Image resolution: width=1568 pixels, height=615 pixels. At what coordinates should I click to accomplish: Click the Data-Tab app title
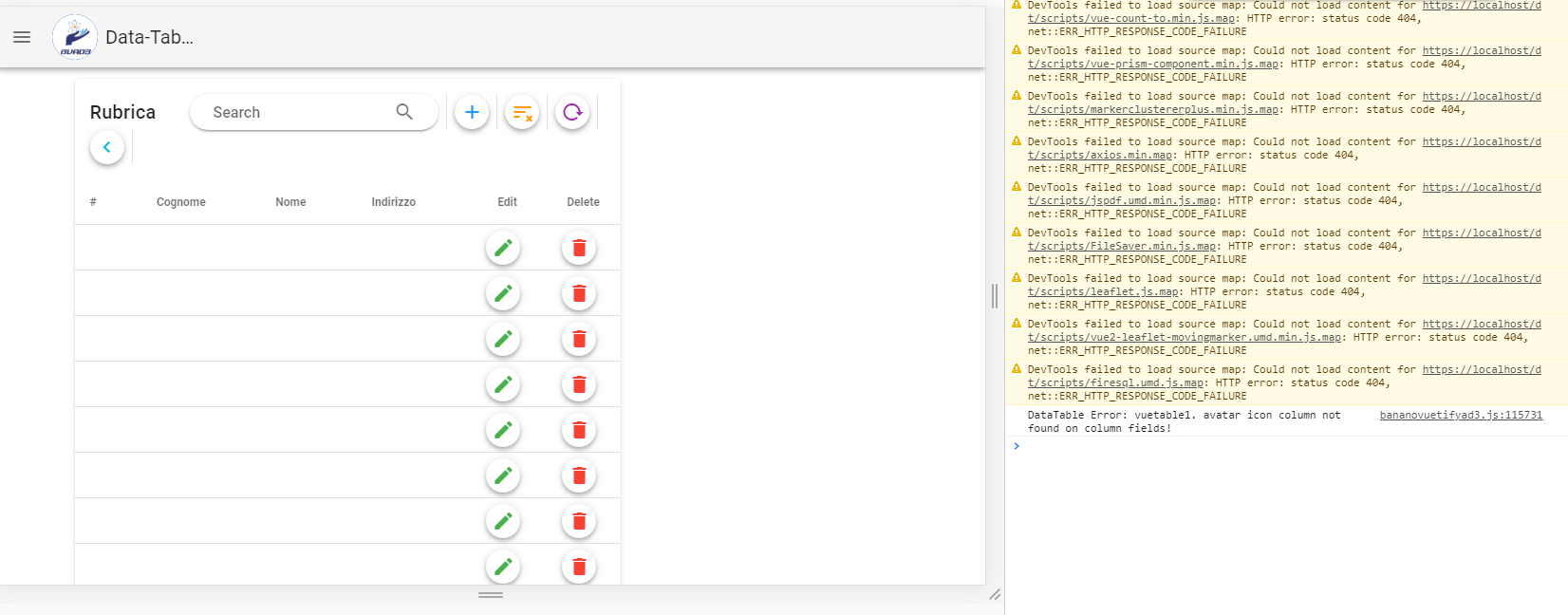point(149,37)
